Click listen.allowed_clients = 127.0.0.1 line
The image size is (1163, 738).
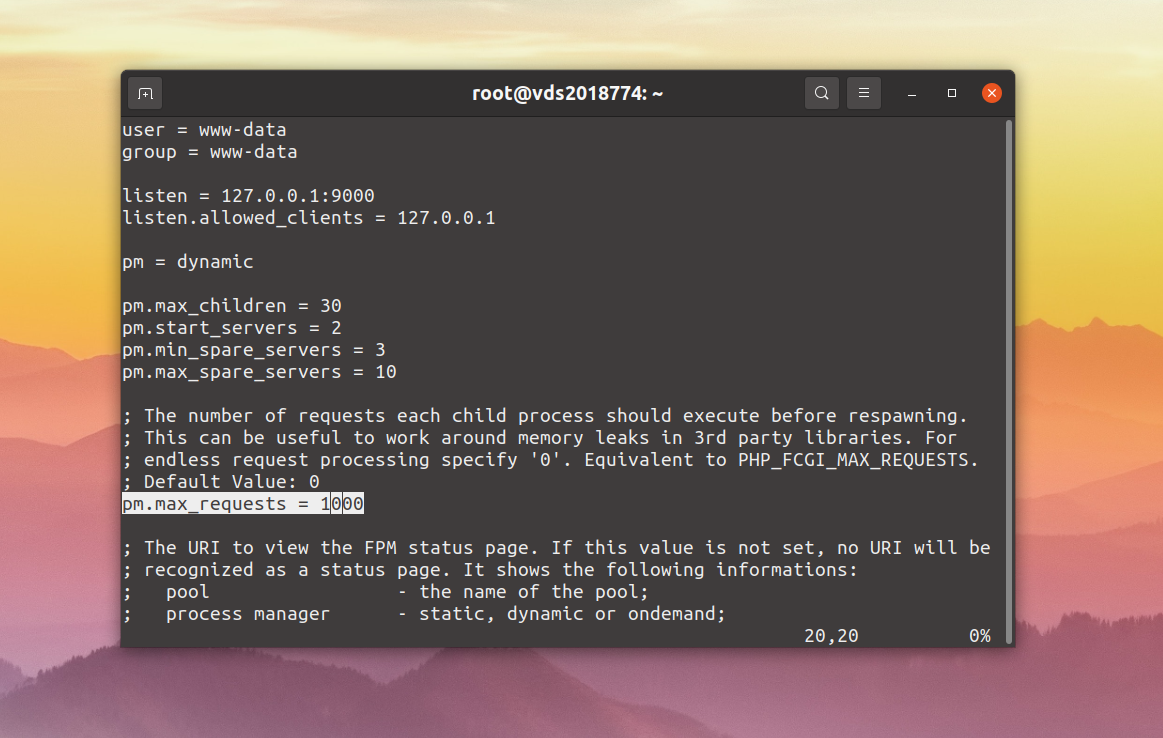309,218
